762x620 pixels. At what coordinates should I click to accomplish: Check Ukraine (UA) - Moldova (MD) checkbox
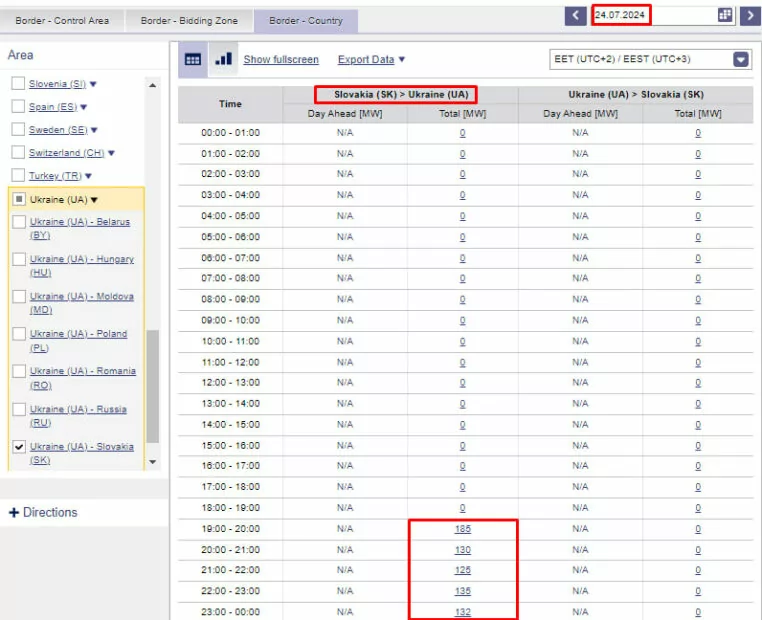[x=19, y=296]
